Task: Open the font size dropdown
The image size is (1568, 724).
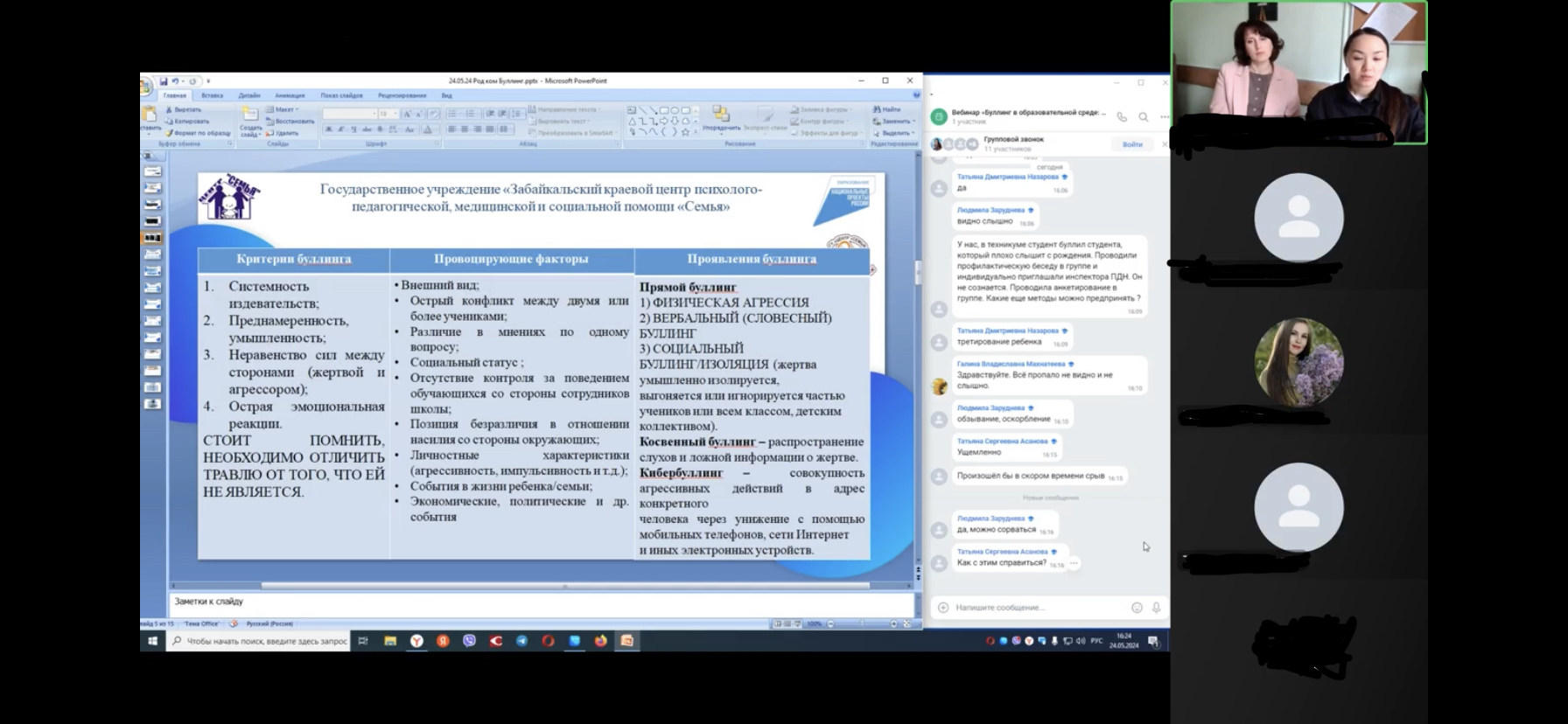Action: tap(395, 114)
